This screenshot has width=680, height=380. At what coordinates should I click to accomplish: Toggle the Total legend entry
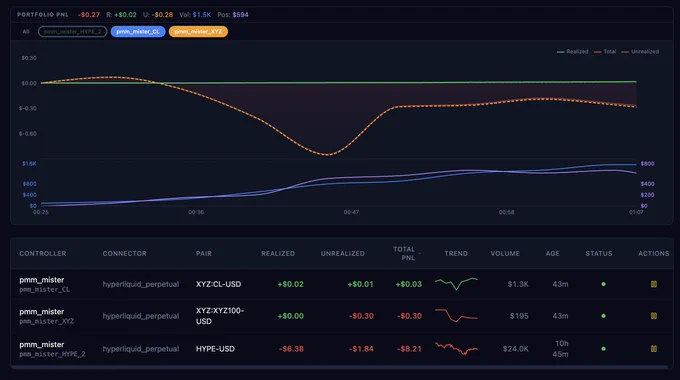[605, 52]
